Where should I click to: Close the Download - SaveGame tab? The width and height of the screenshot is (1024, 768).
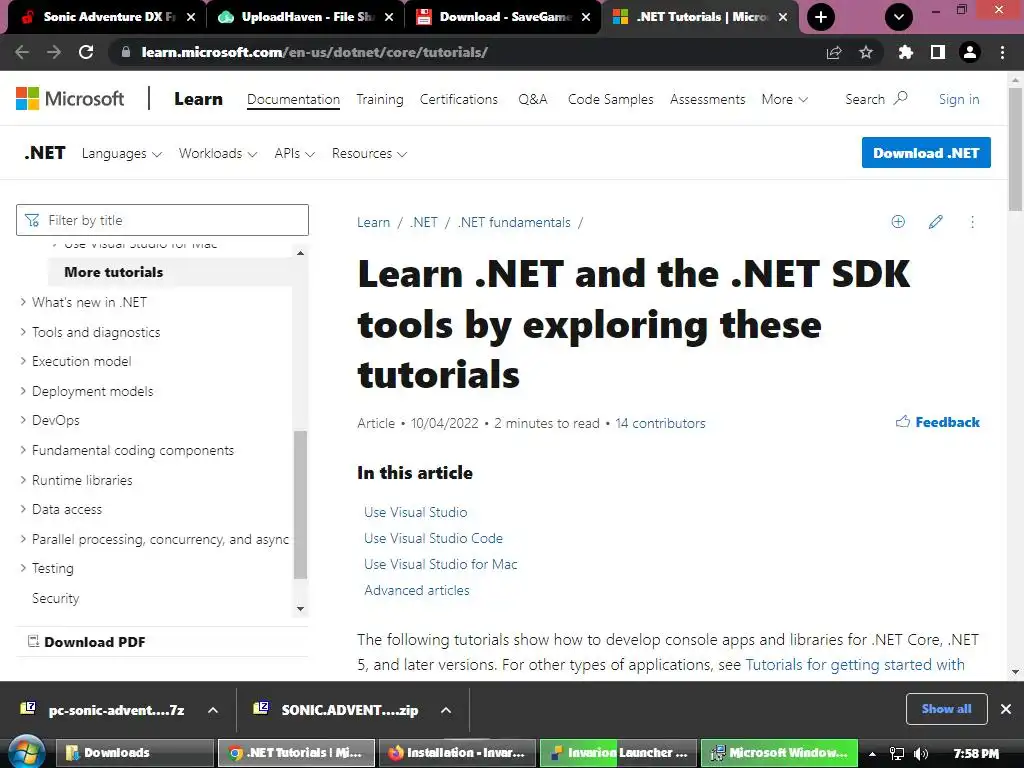point(586,17)
